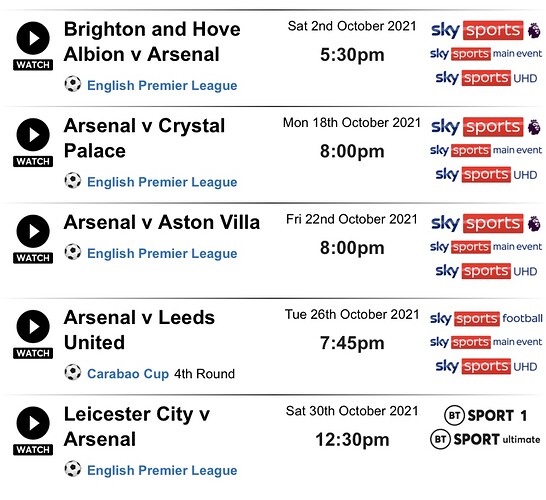Click Sky Sports UHD logo for Brighton match
This screenshot has height=500, width=546.
486,78
